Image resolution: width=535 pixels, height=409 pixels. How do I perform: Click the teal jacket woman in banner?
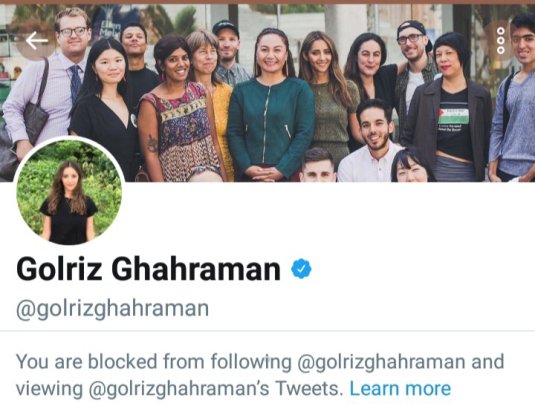point(270,106)
